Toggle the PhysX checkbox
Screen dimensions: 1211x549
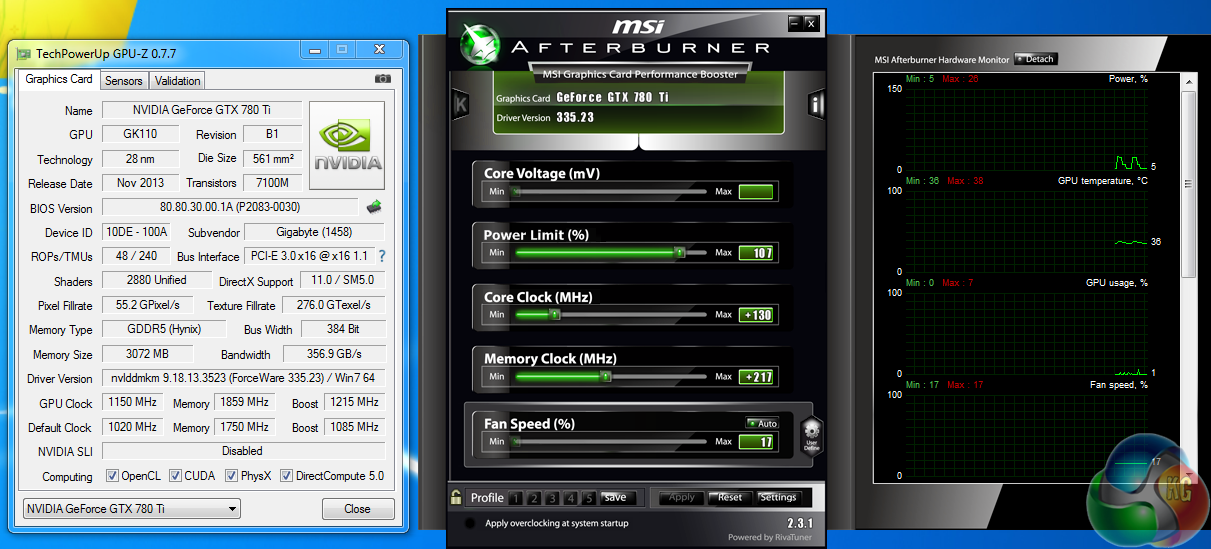[232, 476]
